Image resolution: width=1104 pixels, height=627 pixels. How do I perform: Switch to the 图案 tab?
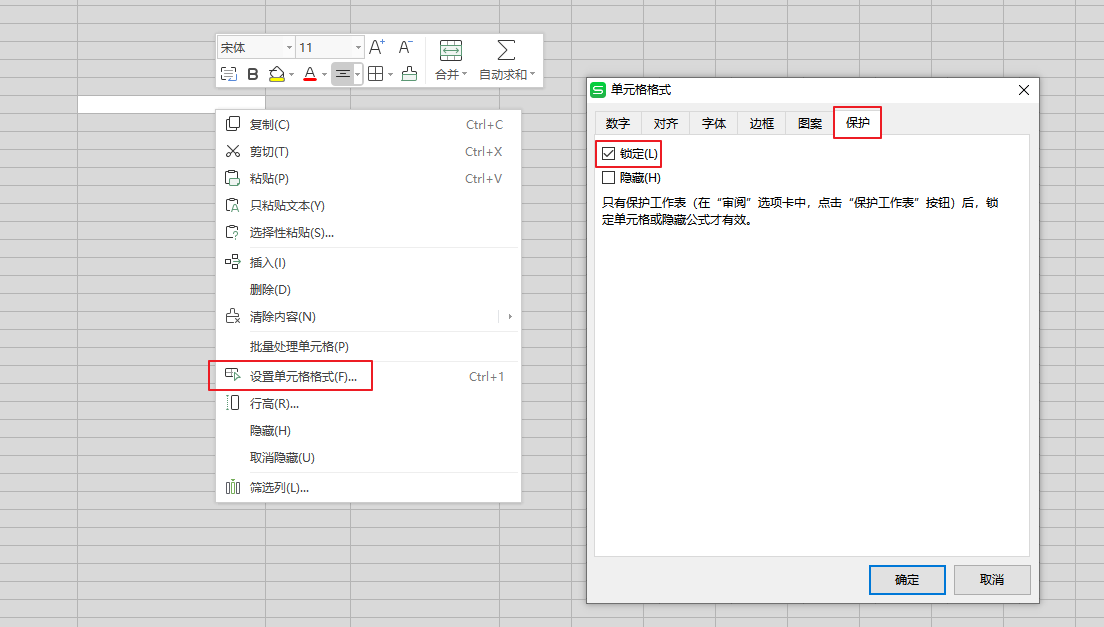810,123
